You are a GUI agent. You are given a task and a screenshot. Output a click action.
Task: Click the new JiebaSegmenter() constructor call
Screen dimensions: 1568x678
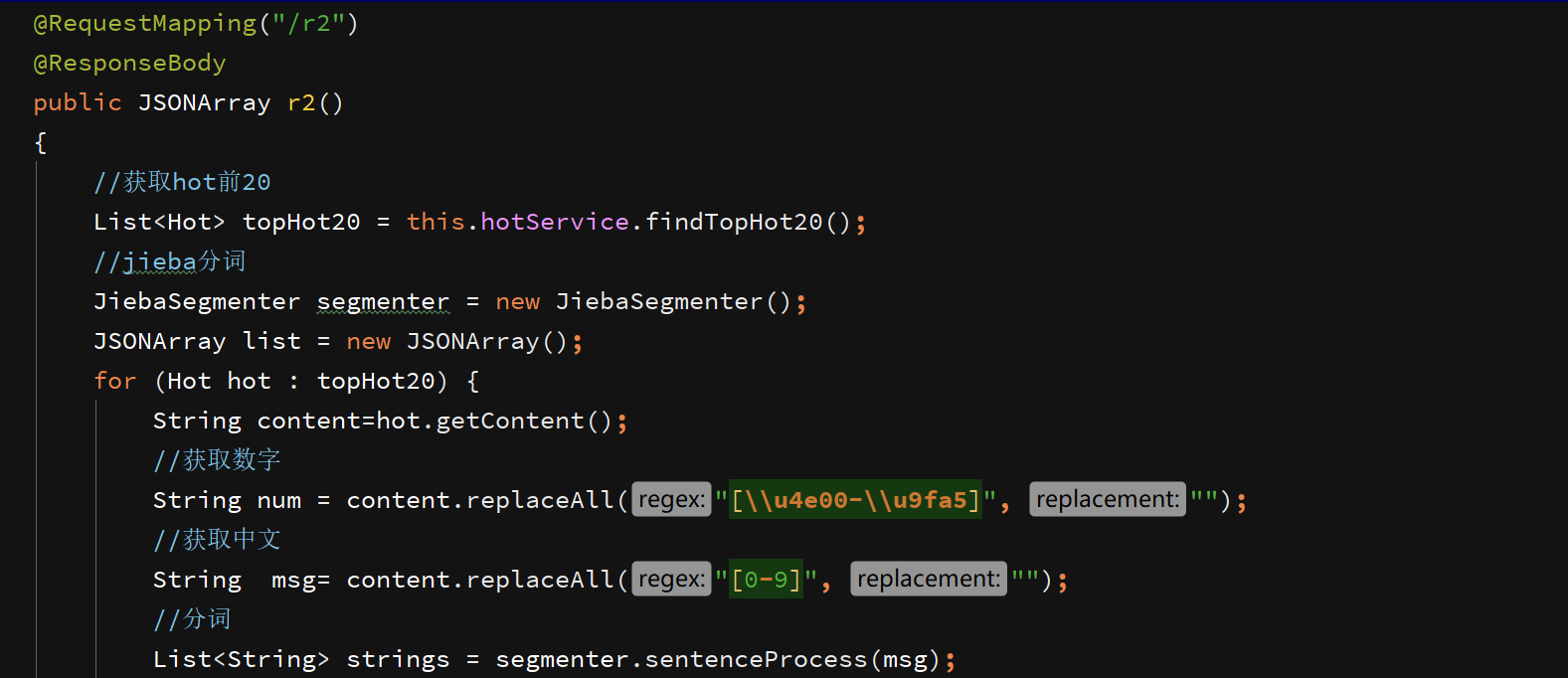tap(643, 301)
